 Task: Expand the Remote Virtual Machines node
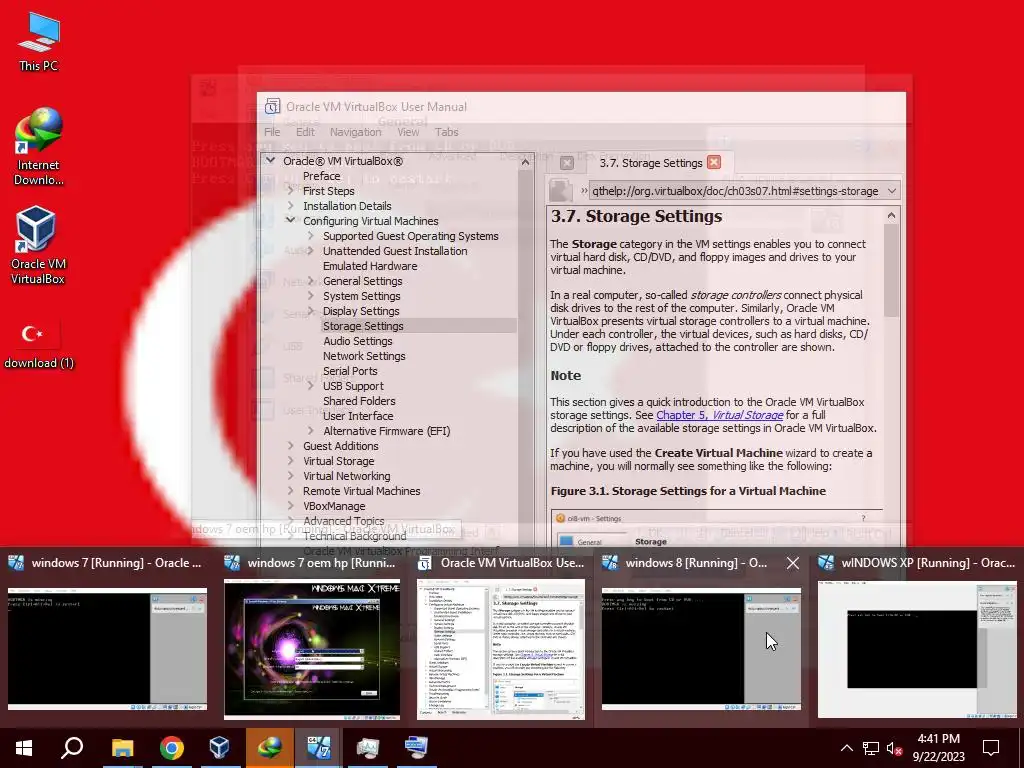tap(291, 491)
